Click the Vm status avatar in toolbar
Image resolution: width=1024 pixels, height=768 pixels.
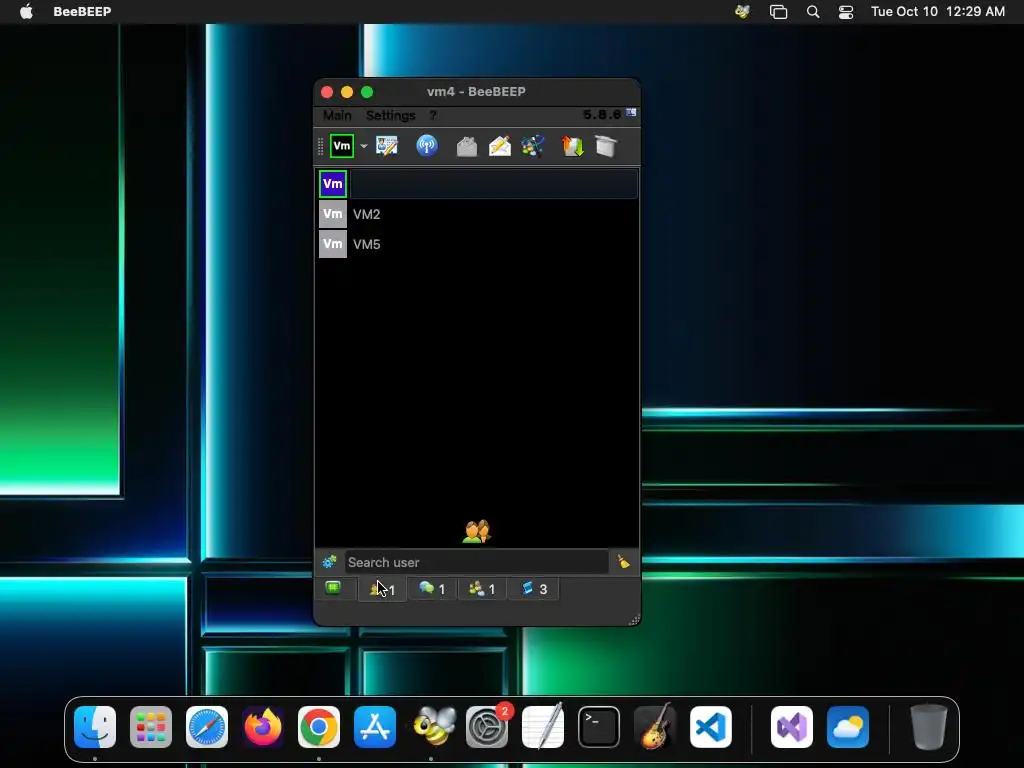pyautogui.click(x=342, y=146)
